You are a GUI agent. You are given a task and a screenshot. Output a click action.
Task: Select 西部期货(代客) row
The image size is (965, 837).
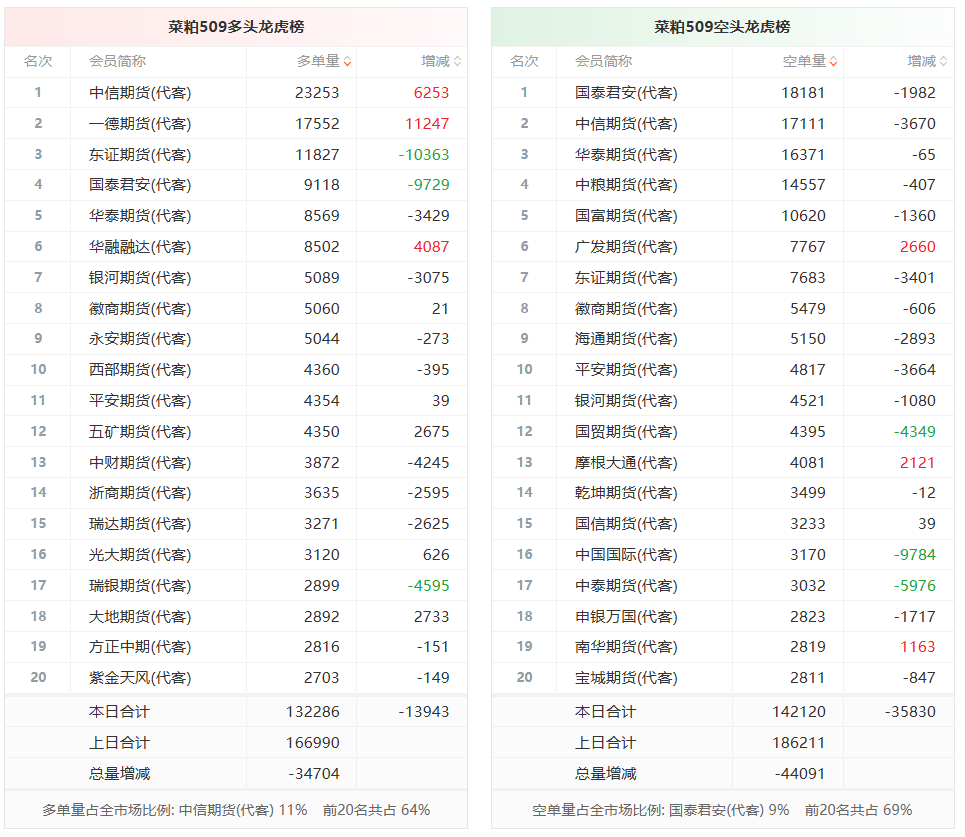tap(236, 370)
